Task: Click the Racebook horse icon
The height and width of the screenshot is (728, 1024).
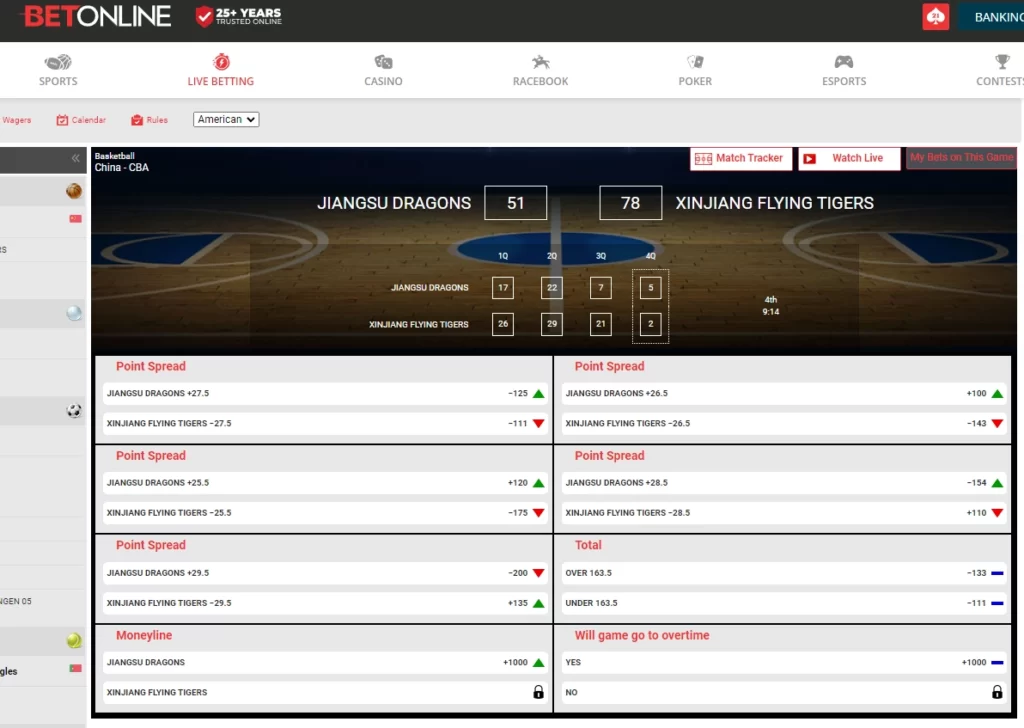Action: [539, 62]
